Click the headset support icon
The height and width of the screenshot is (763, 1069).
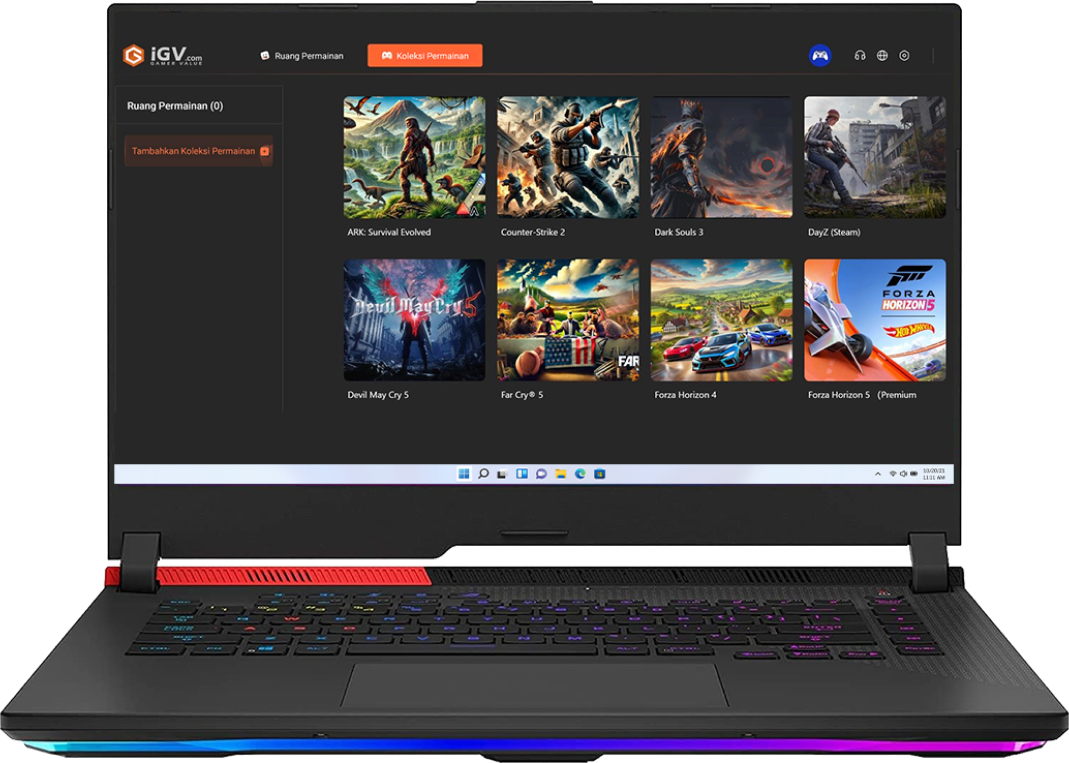[860, 56]
